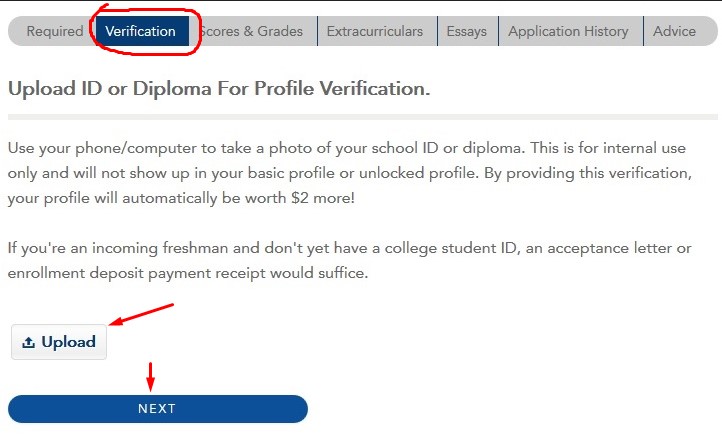Go to the Extracurriculars tab
722x440 pixels.
point(375,31)
